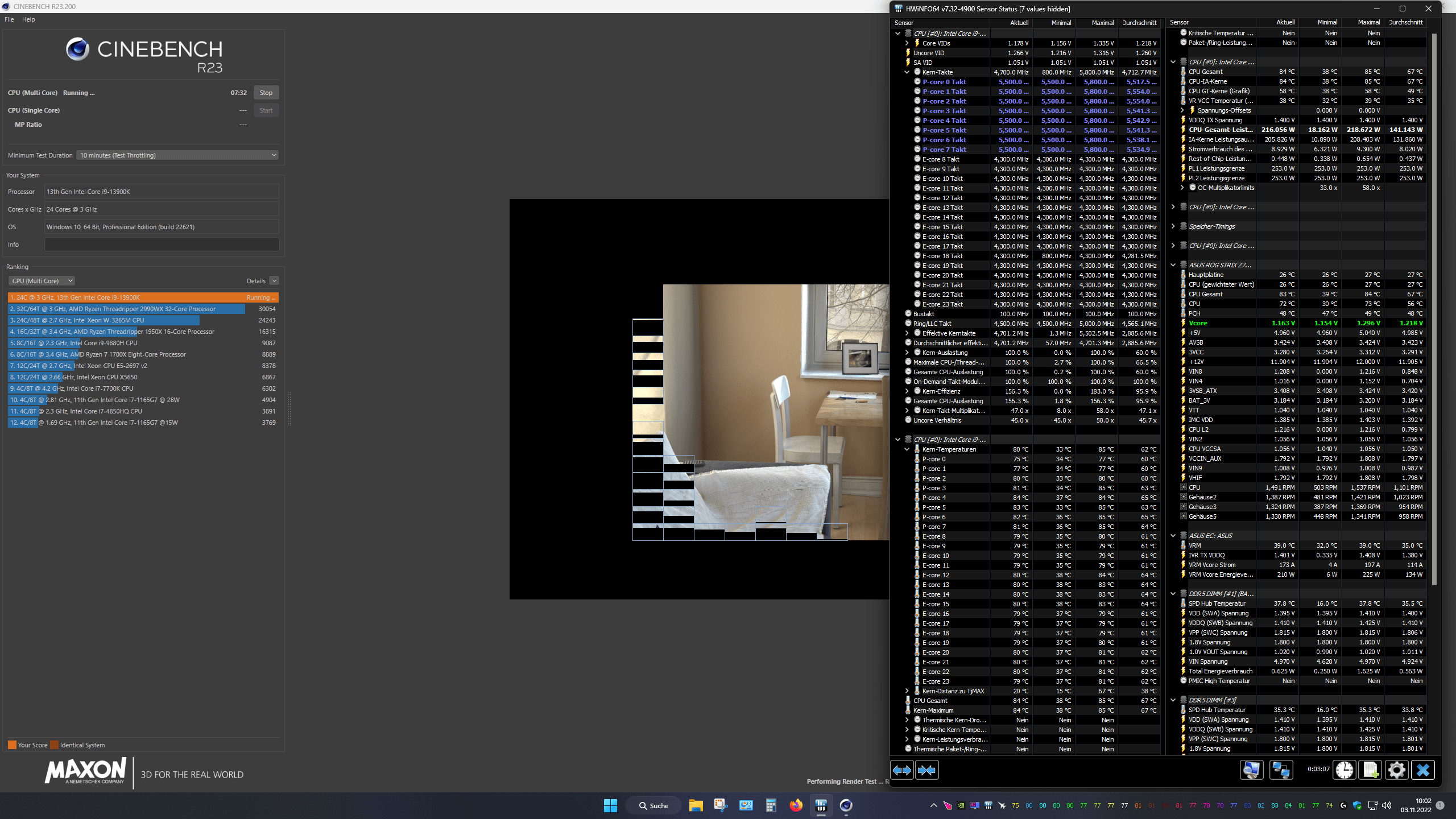Screen dimensions: 1456x819
Task: Stop the running multi core test
Action: (x=266, y=93)
